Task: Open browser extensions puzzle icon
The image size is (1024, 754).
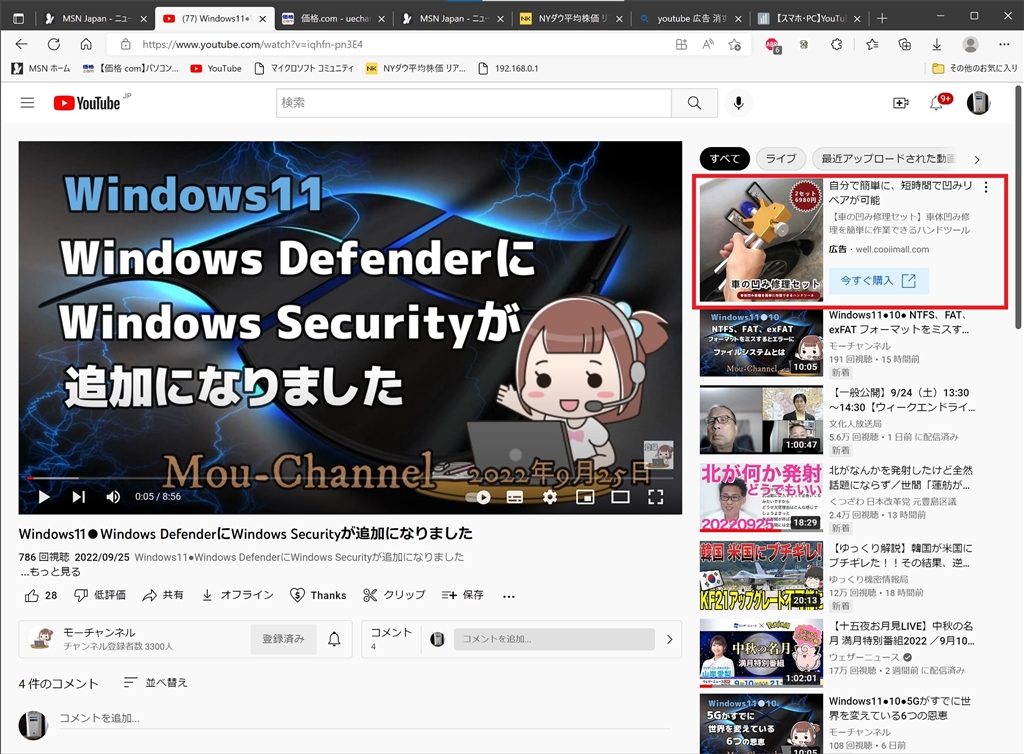Action: point(836,44)
